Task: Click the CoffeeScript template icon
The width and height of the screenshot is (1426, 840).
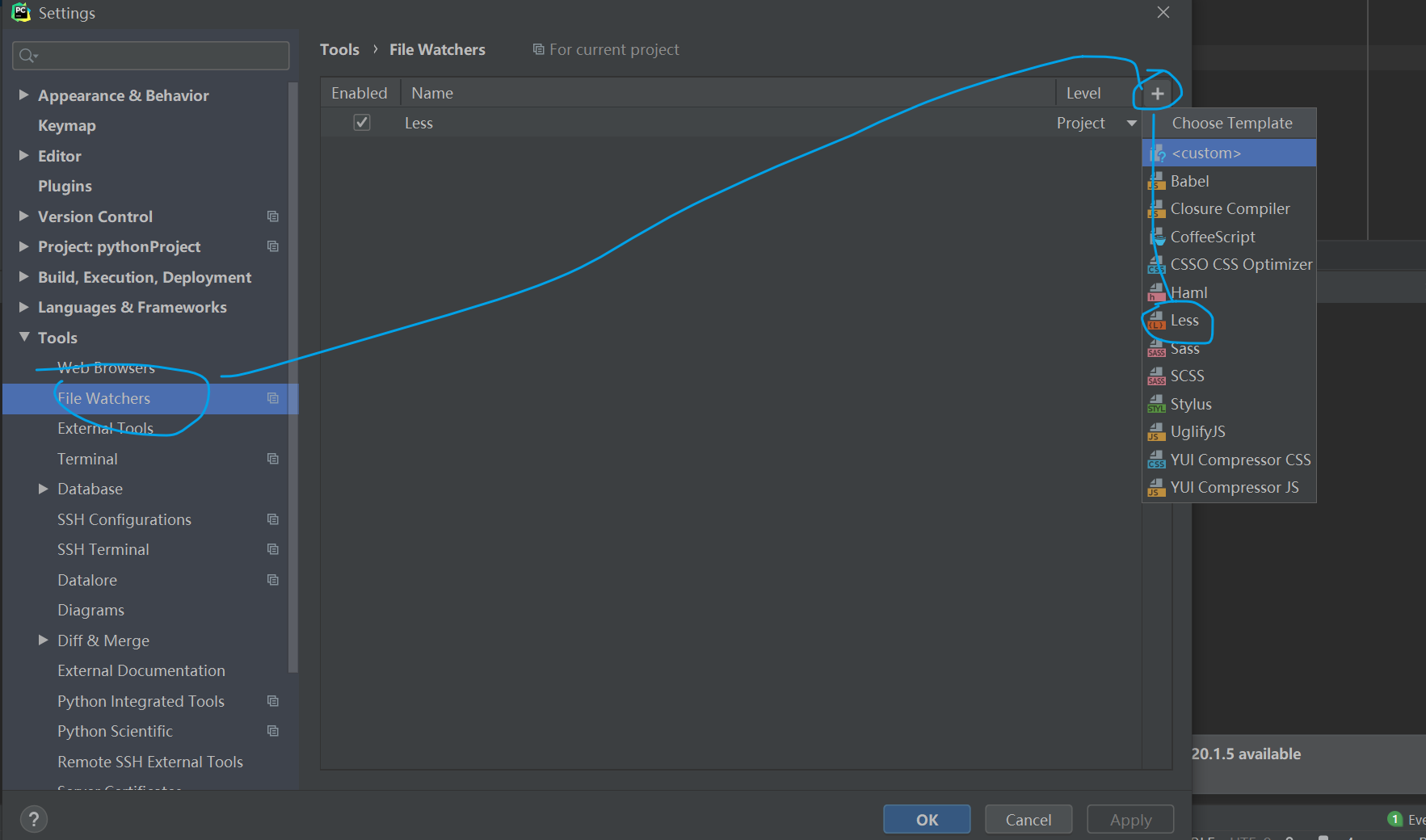Action: click(1157, 237)
